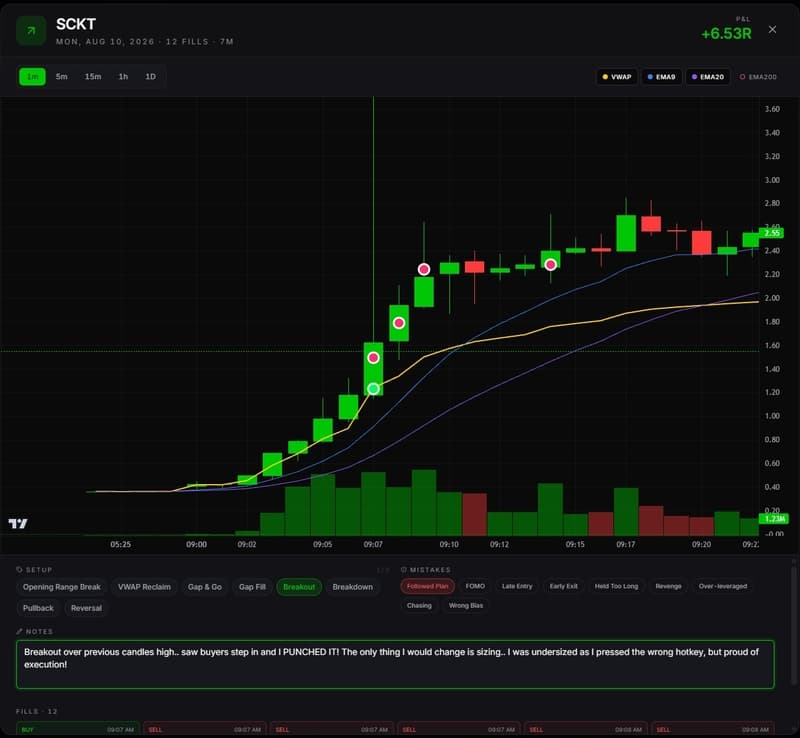
Task: Click the TradingView logo on the chart
Action: pos(18,523)
